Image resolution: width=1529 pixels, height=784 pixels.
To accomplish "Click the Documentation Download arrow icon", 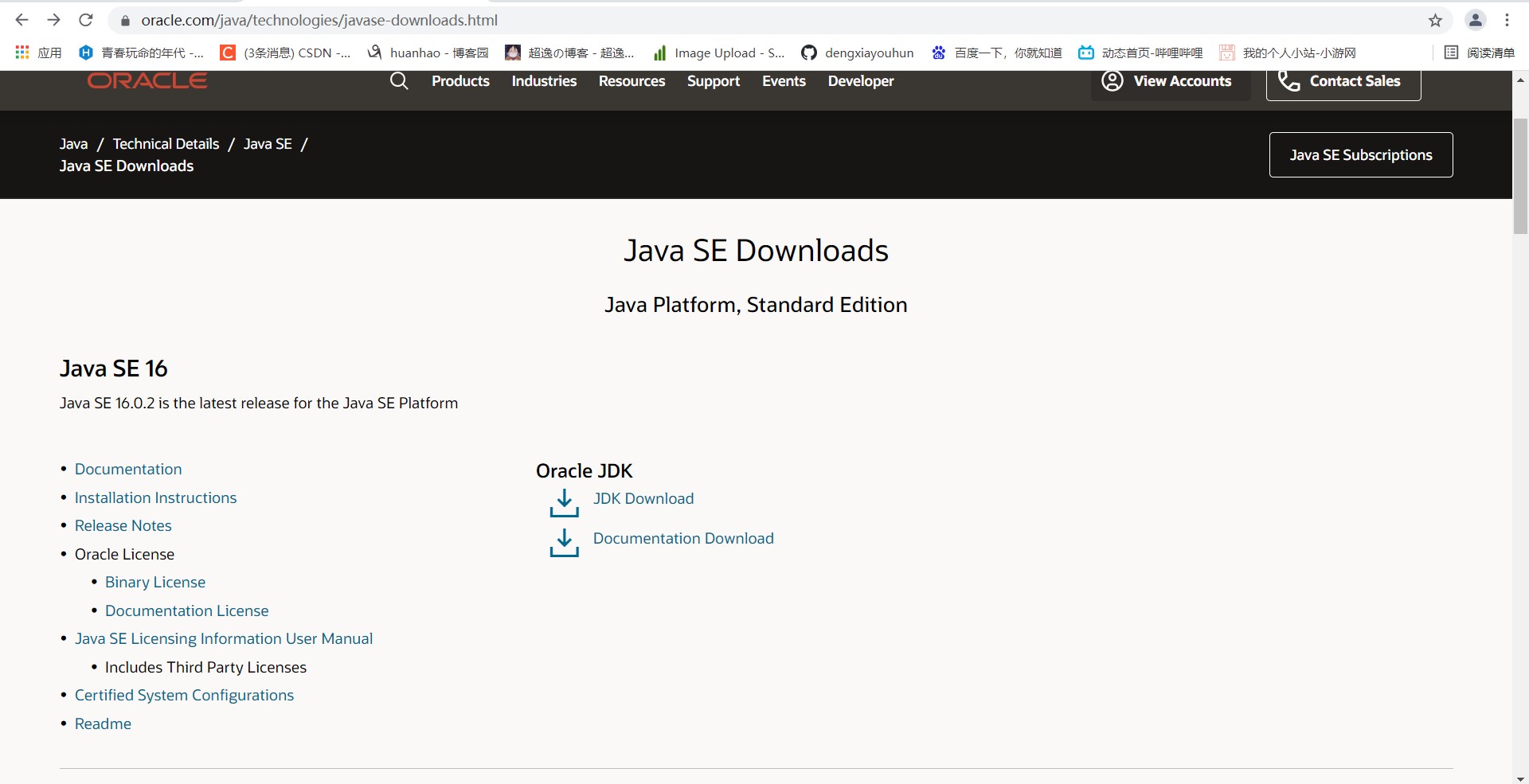I will (564, 543).
